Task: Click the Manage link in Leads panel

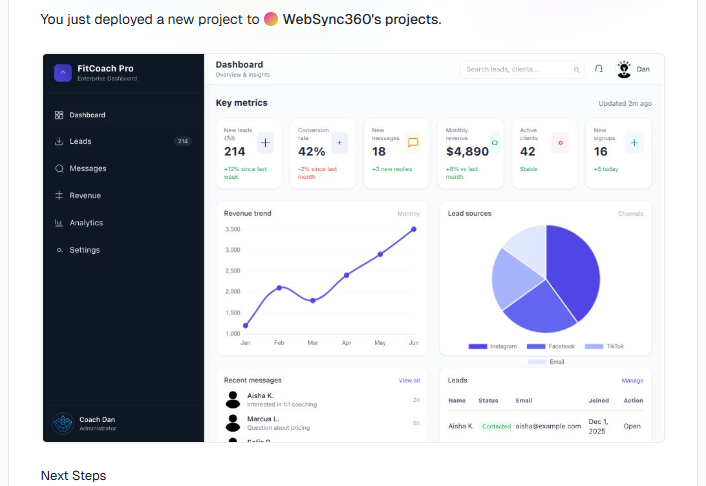Action: click(632, 381)
